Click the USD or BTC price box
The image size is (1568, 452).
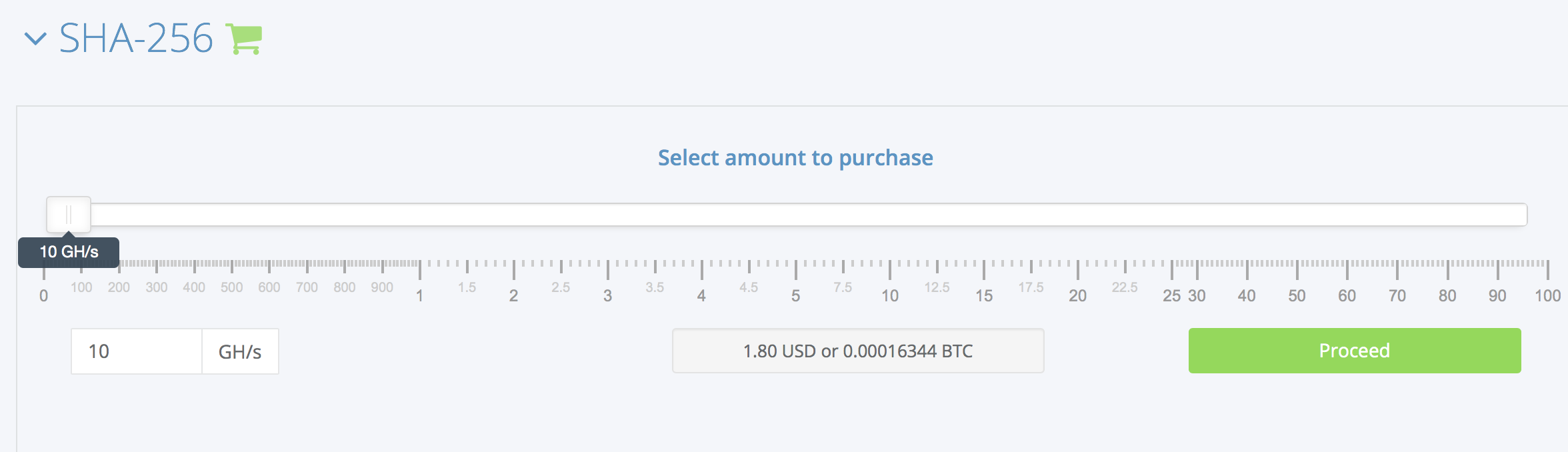tap(858, 351)
